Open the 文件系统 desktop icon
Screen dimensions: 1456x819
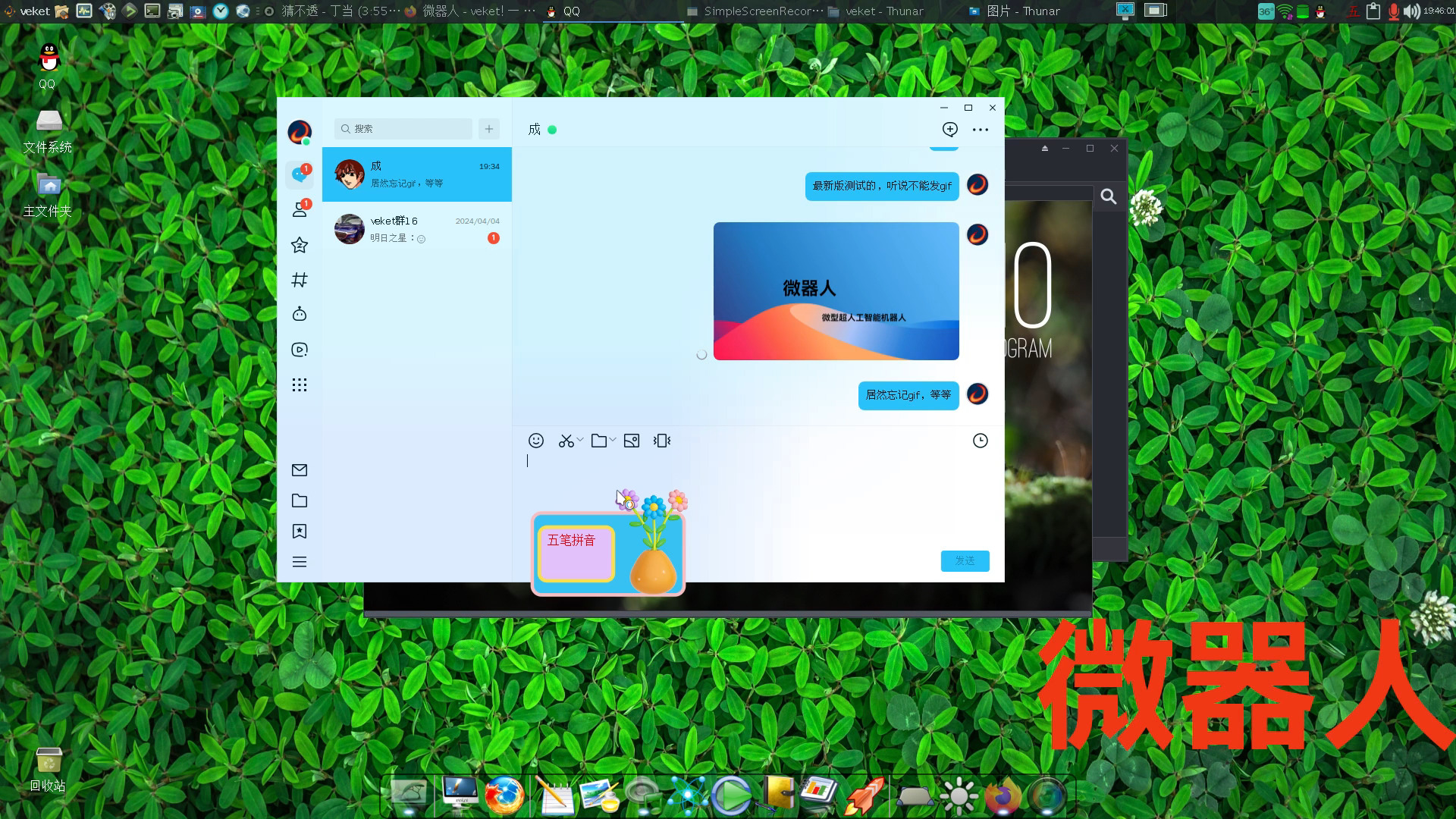click(x=48, y=131)
